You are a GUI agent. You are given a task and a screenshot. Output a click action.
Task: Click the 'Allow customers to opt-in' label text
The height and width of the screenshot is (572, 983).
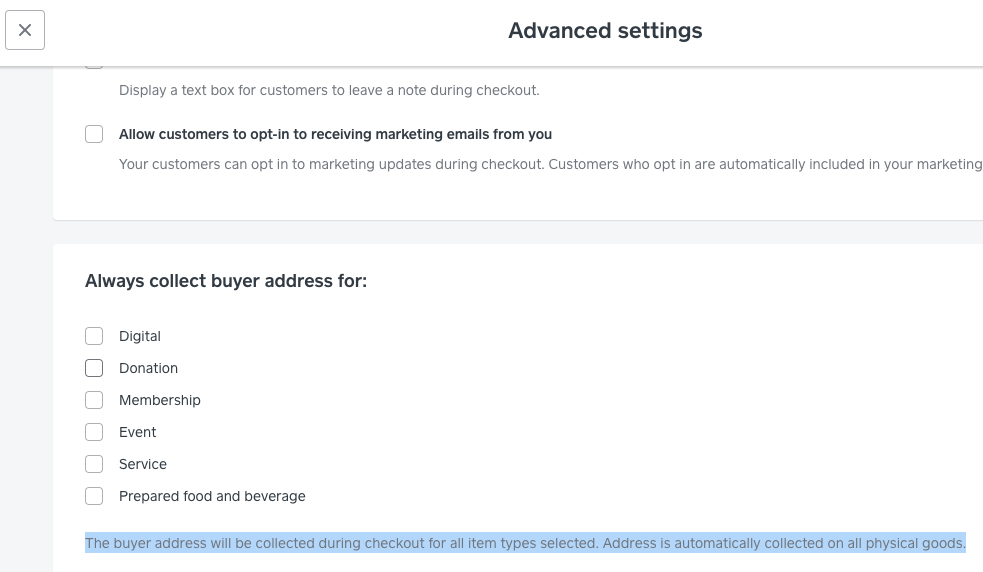point(335,134)
